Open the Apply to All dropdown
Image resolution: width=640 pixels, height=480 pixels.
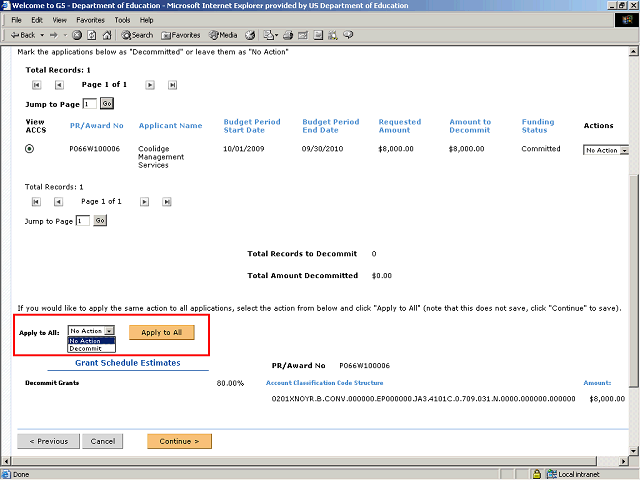(x=91, y=331)
